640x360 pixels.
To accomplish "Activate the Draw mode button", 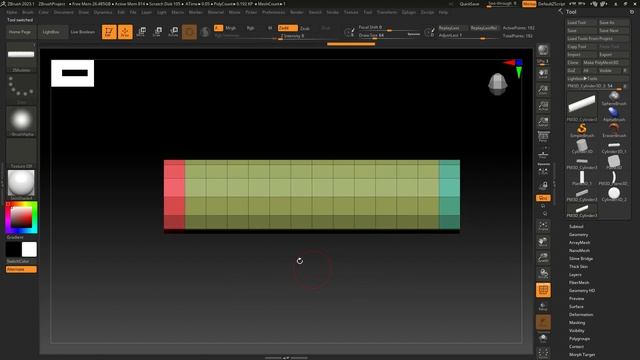I will pyautogui.click(x=125, y=32).
